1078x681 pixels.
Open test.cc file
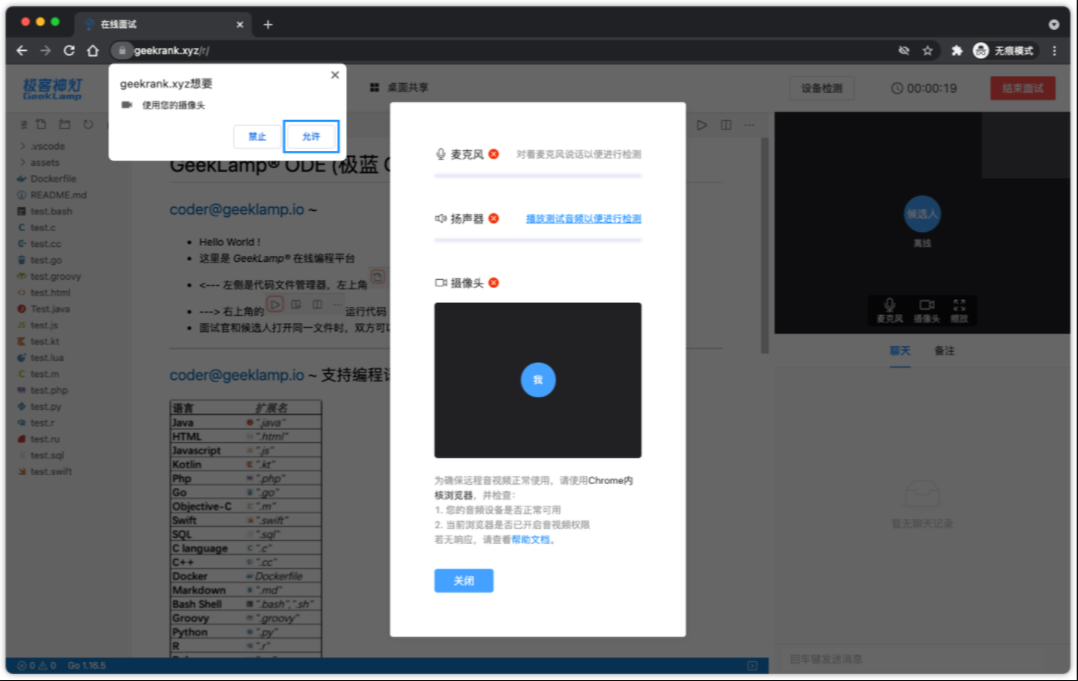pos(45,243)
